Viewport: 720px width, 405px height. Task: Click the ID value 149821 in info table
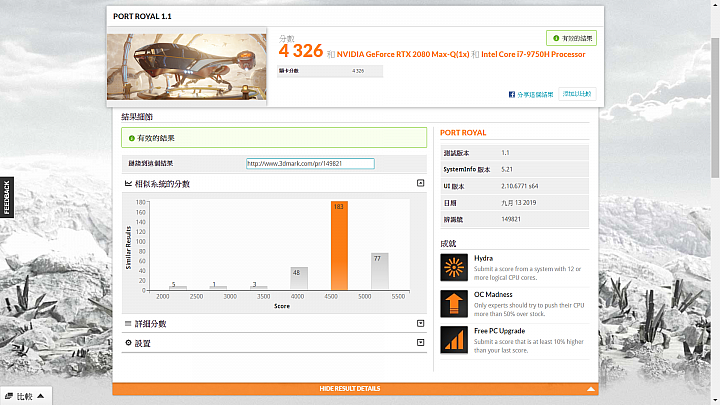coord(511,219)
